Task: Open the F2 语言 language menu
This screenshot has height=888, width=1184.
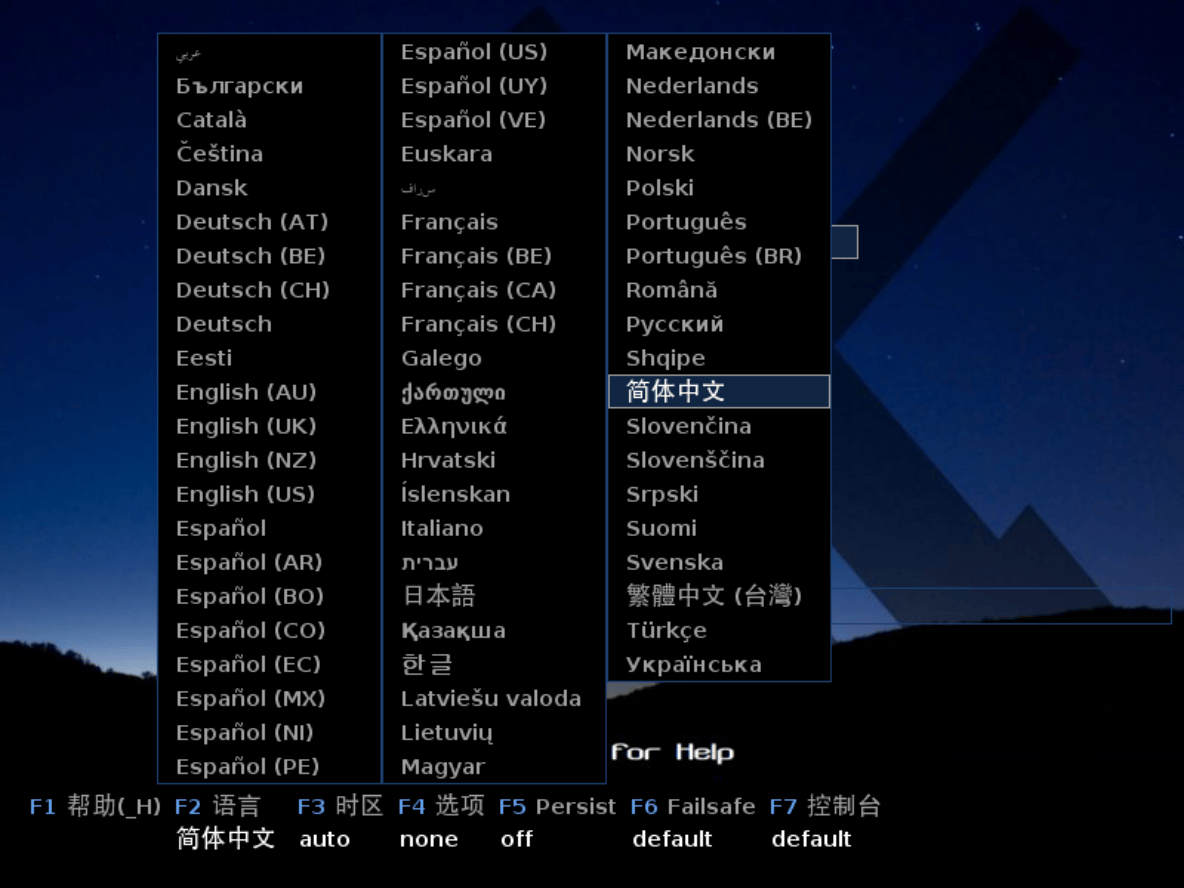Action: (x=217, y=806)
